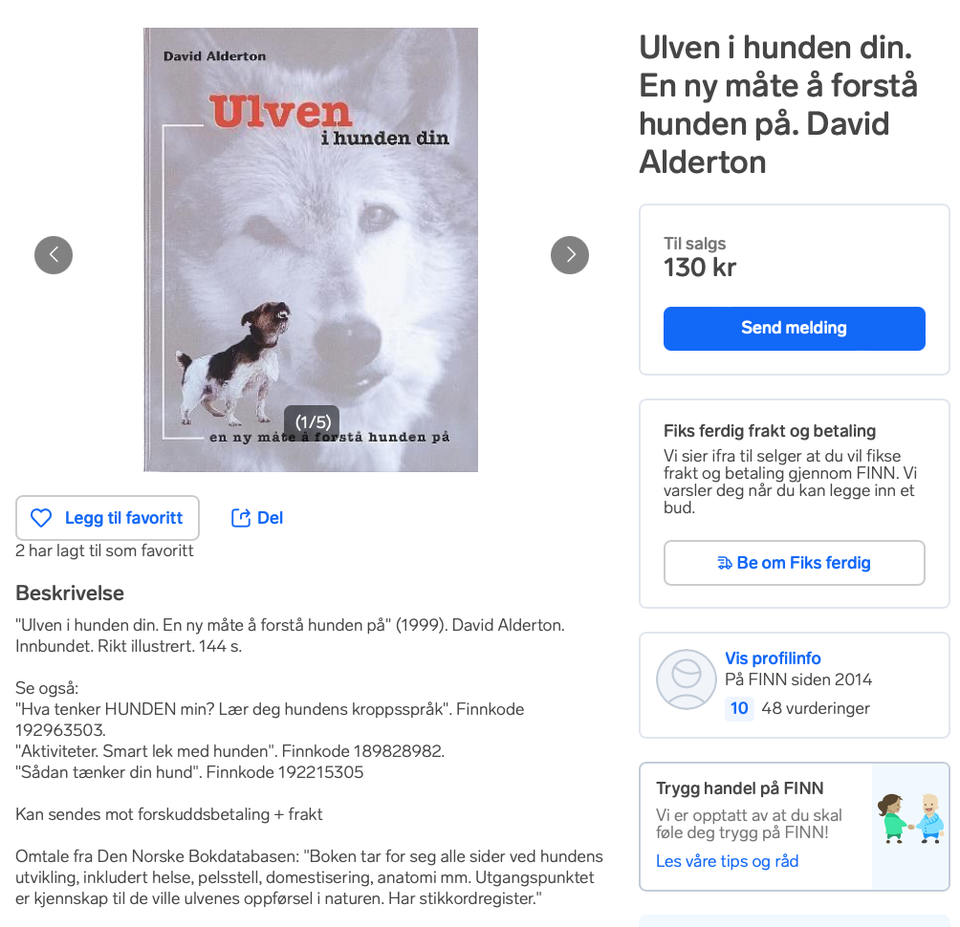Image resolution: width=960 pixels, height=927 pixels.
Task: Click the rating score badge 10
Action: [739, 708]
